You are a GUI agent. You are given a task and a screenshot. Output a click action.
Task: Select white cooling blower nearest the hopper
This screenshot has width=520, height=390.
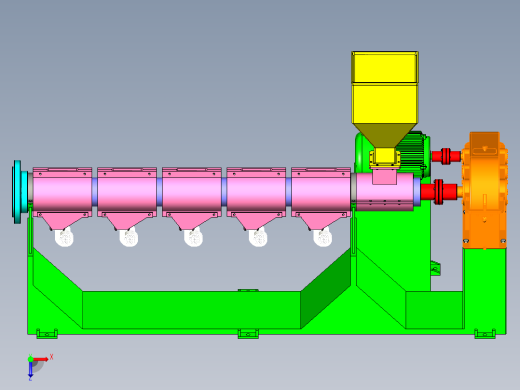[x=323, y=237]
